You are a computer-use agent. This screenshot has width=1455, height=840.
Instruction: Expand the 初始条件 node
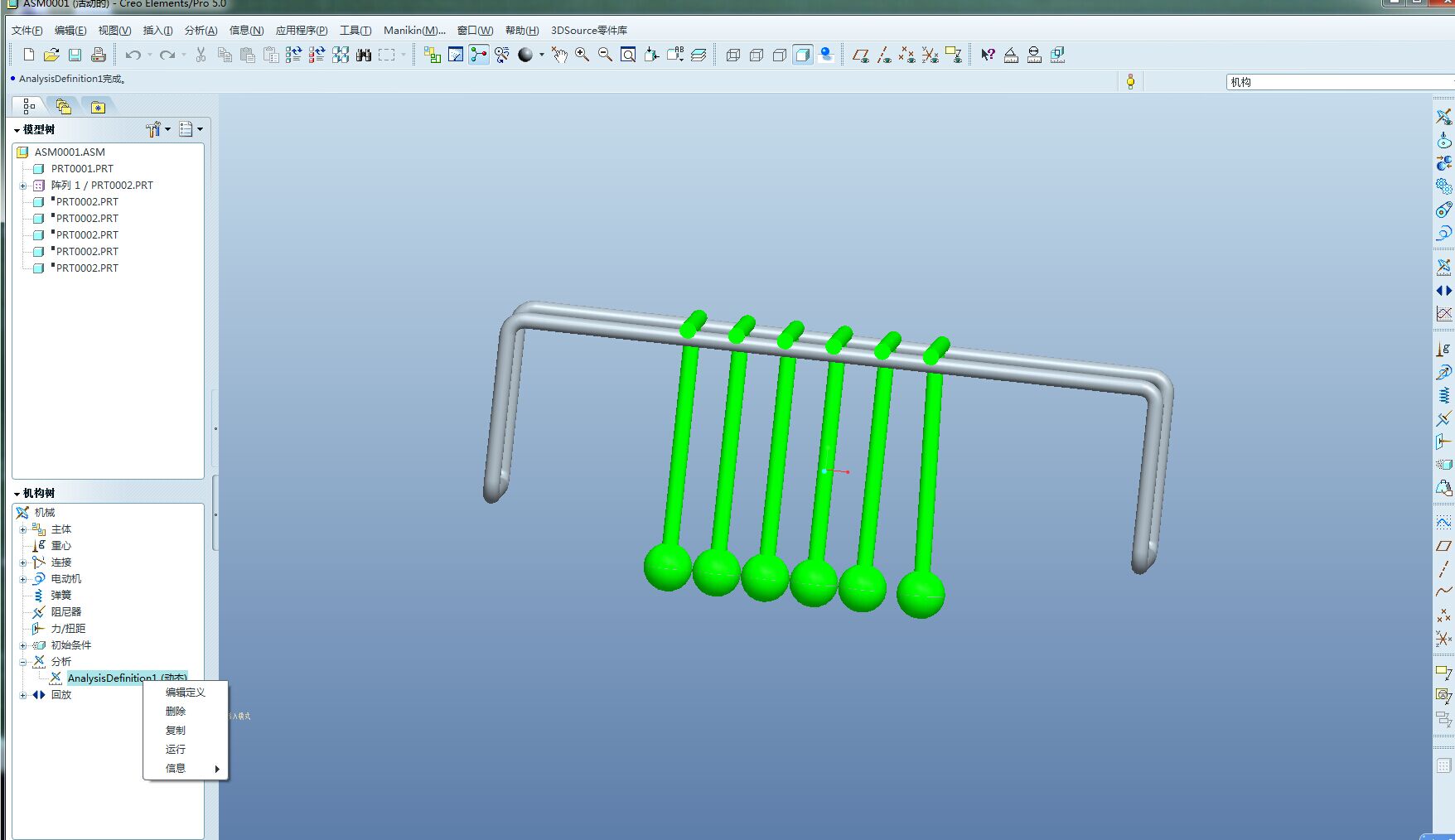[x=23, y=645]
